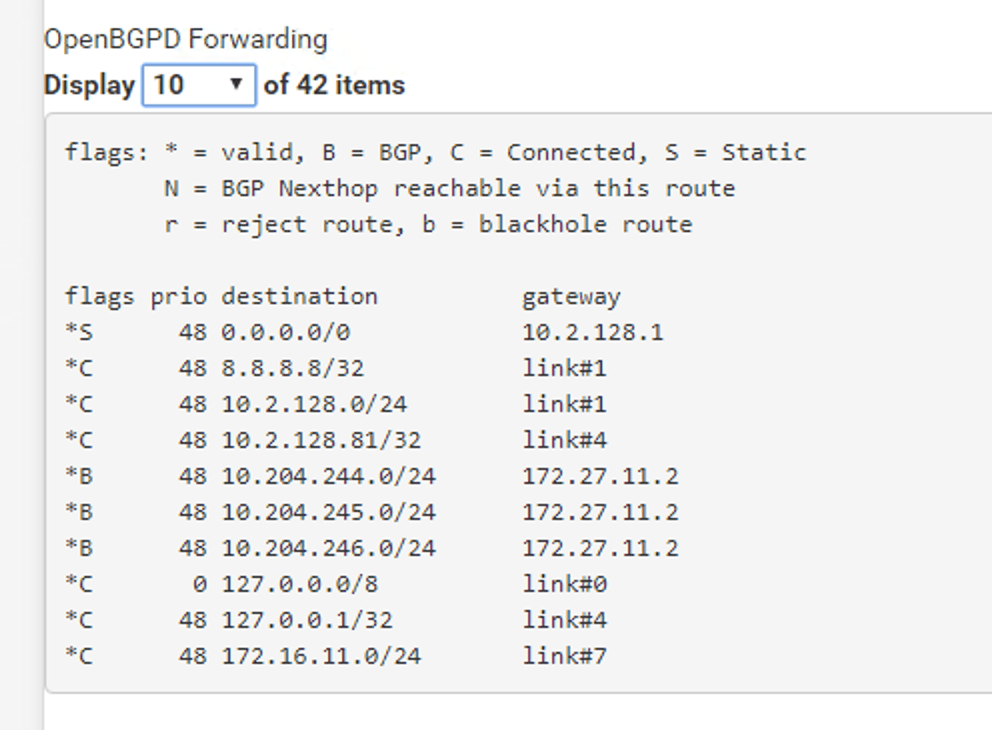The width and height of the screenshot is (992, 730).
Task: Select the 0.0.0.0/0 default route destination
Action: [285, 332]
